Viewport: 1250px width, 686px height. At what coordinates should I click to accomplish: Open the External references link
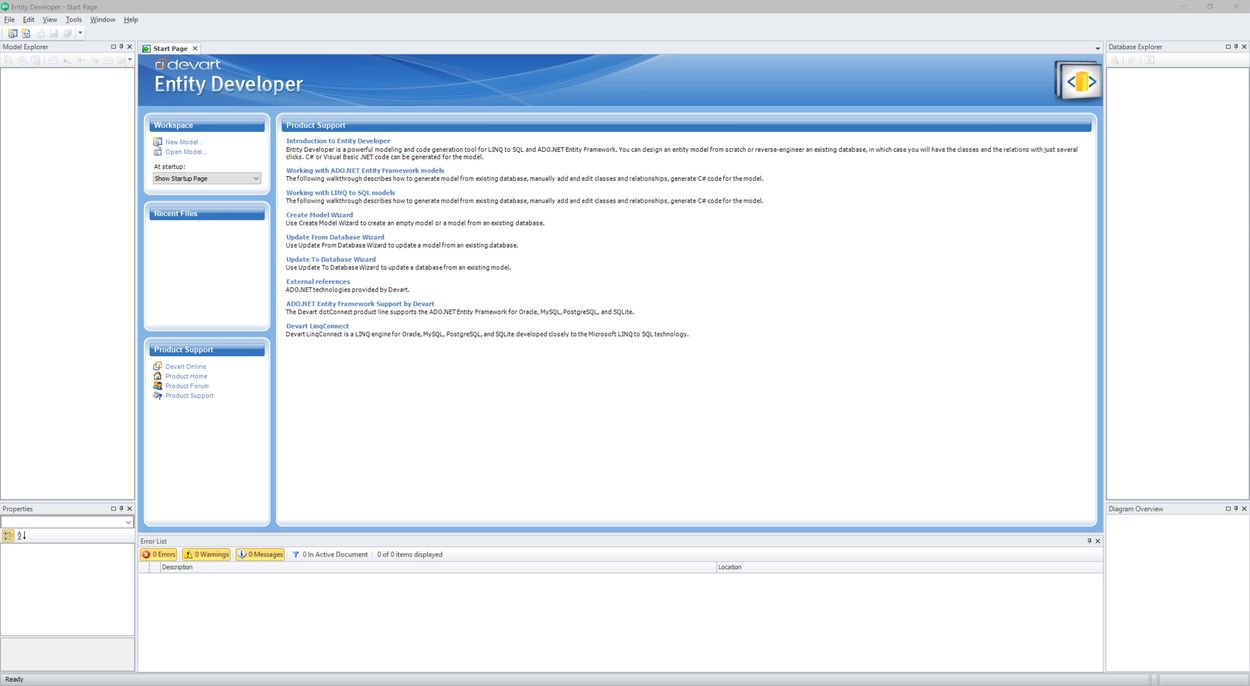[318, 281]
